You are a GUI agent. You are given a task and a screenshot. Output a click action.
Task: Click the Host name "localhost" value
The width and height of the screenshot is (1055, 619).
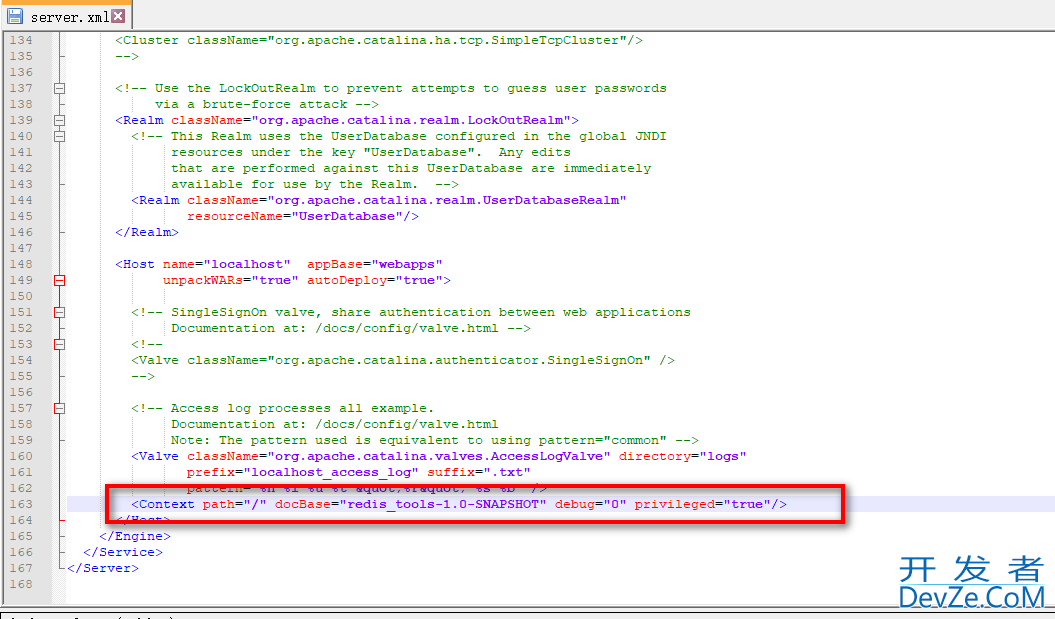[x=247, y=264]
